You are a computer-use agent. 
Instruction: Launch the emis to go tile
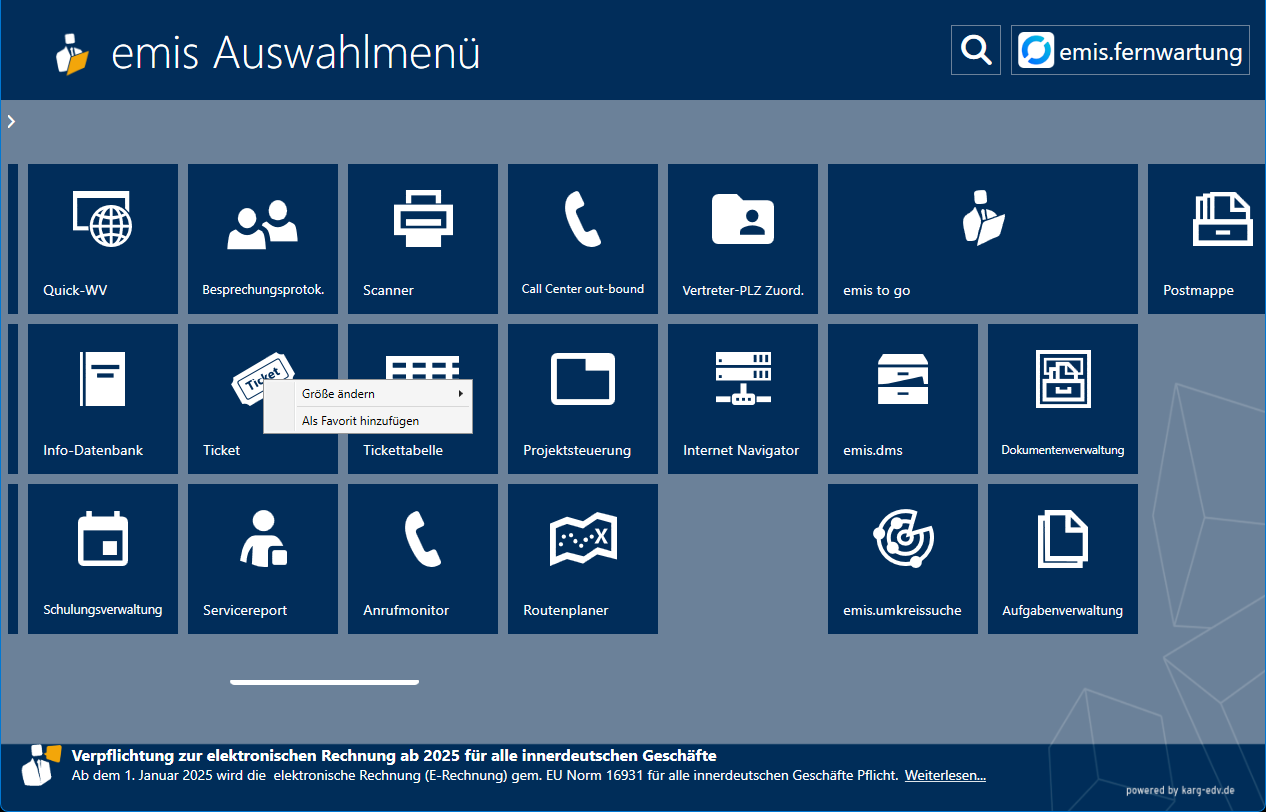click(x=983, y=239)
